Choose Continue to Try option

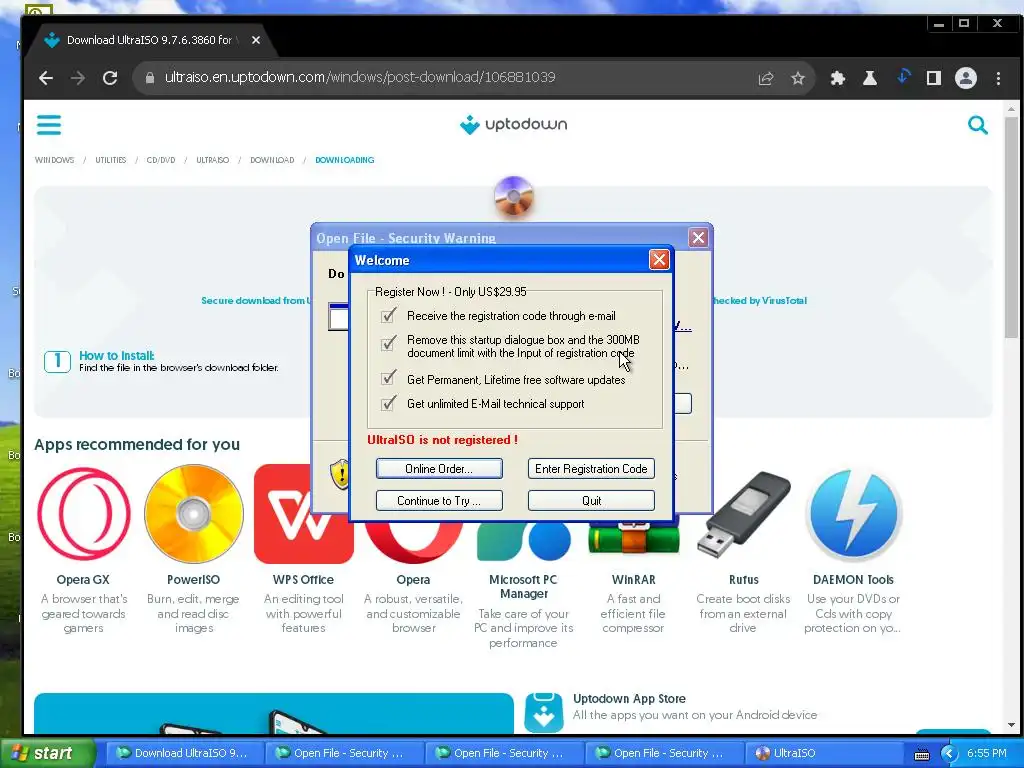[x=439, y=500]
